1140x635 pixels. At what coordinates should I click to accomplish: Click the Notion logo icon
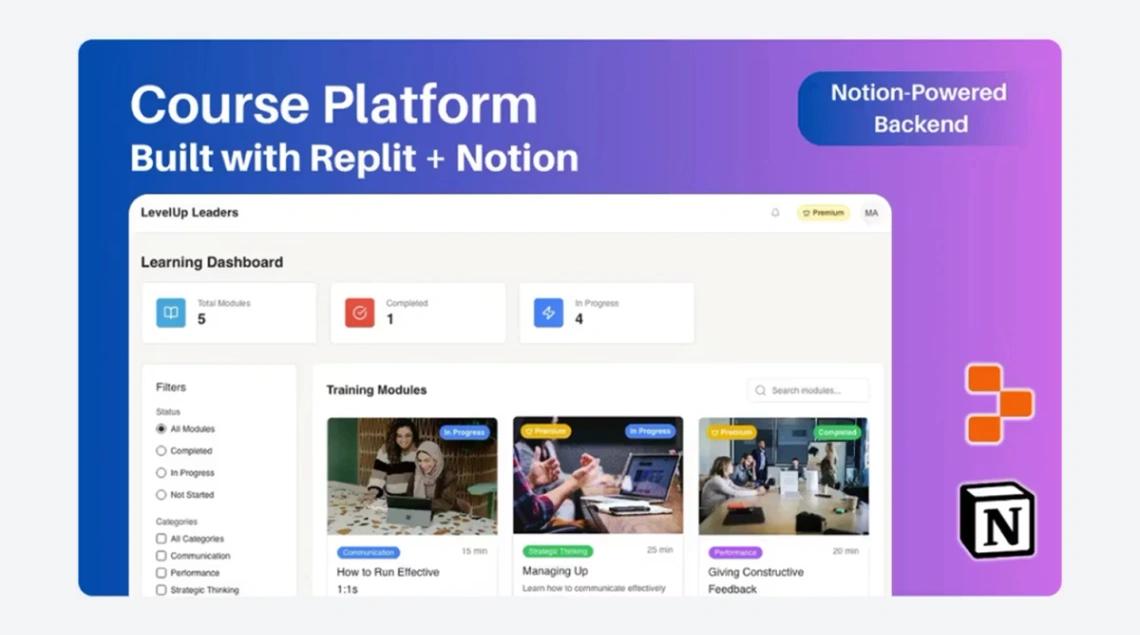[998, 519]
